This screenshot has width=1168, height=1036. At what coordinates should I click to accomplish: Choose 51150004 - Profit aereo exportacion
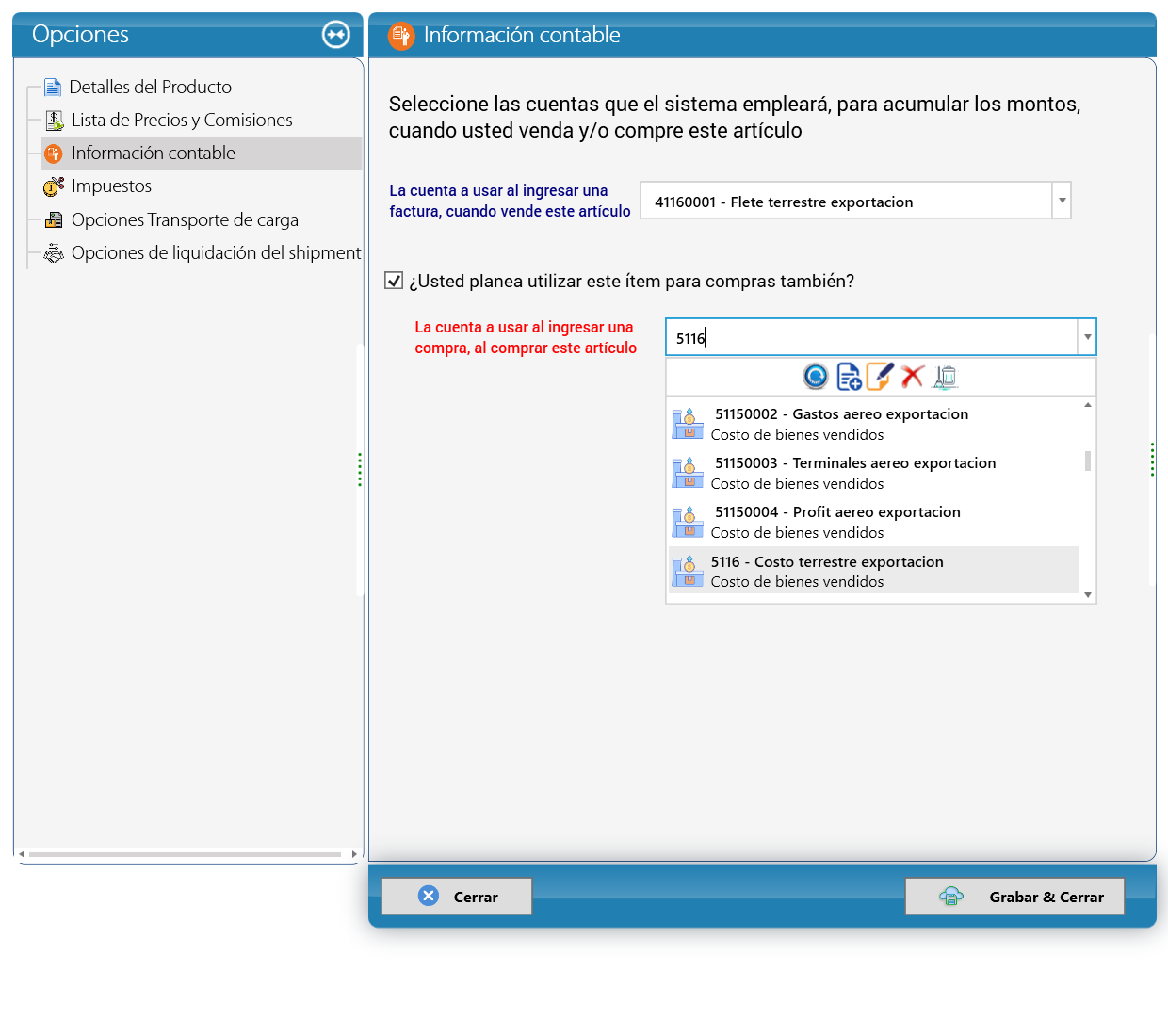[x=873, y=522]
